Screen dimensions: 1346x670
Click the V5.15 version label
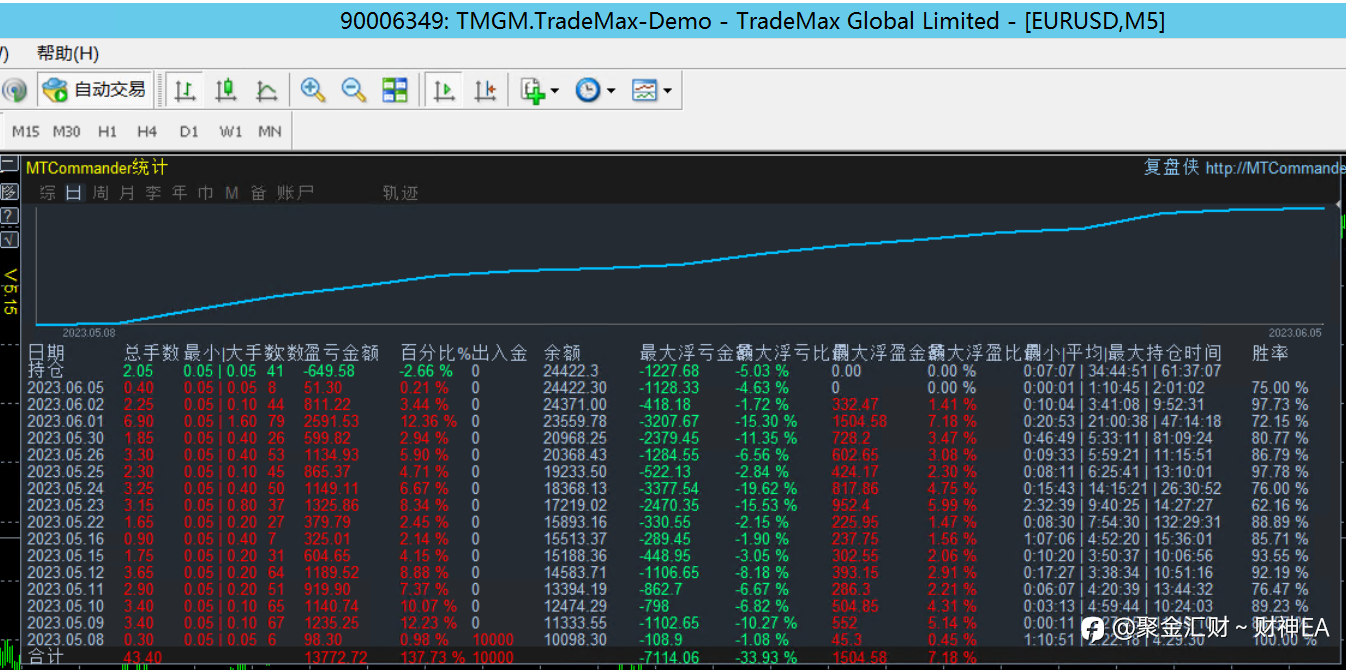click(10, 291)
